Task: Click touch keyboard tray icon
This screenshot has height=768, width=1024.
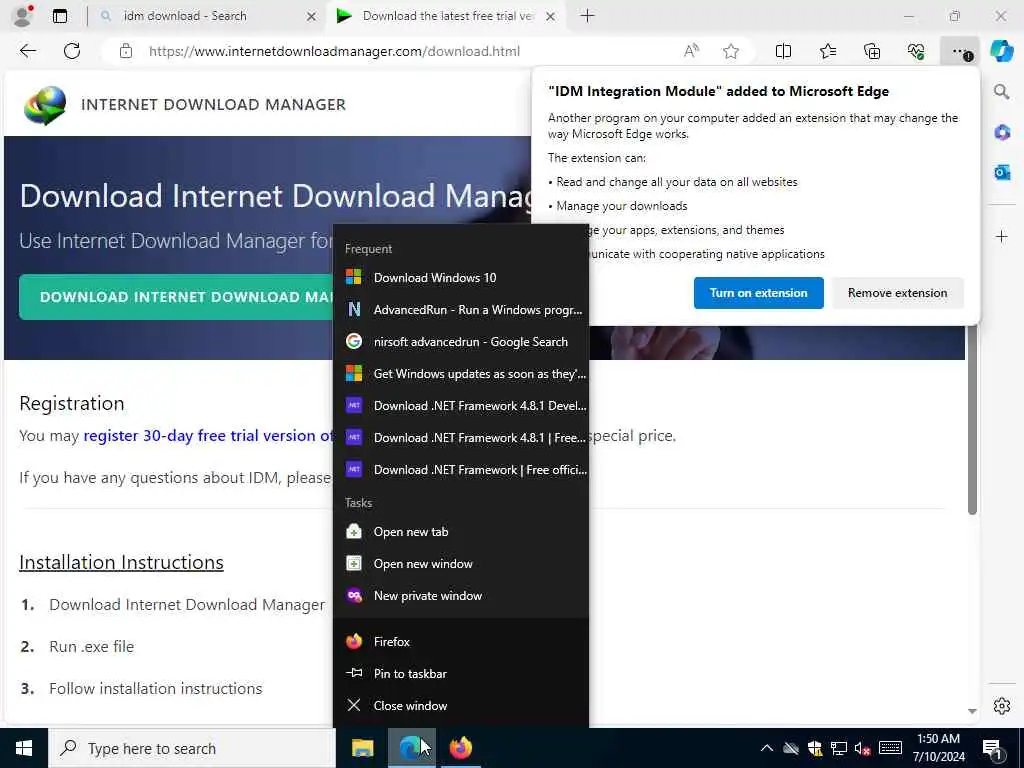Action: [x=890, y=748]
